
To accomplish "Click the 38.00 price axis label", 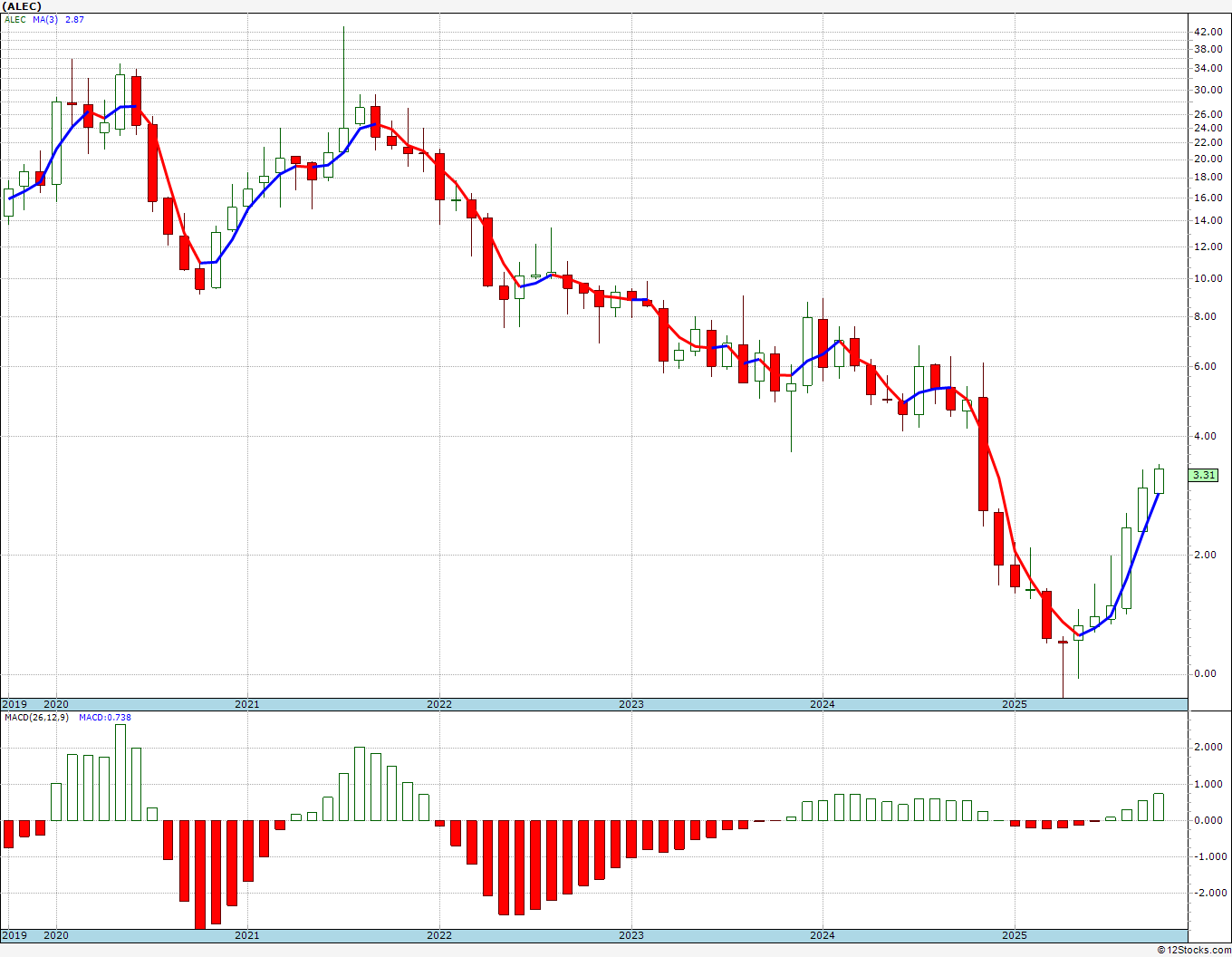I will (x=1208, y=50).
